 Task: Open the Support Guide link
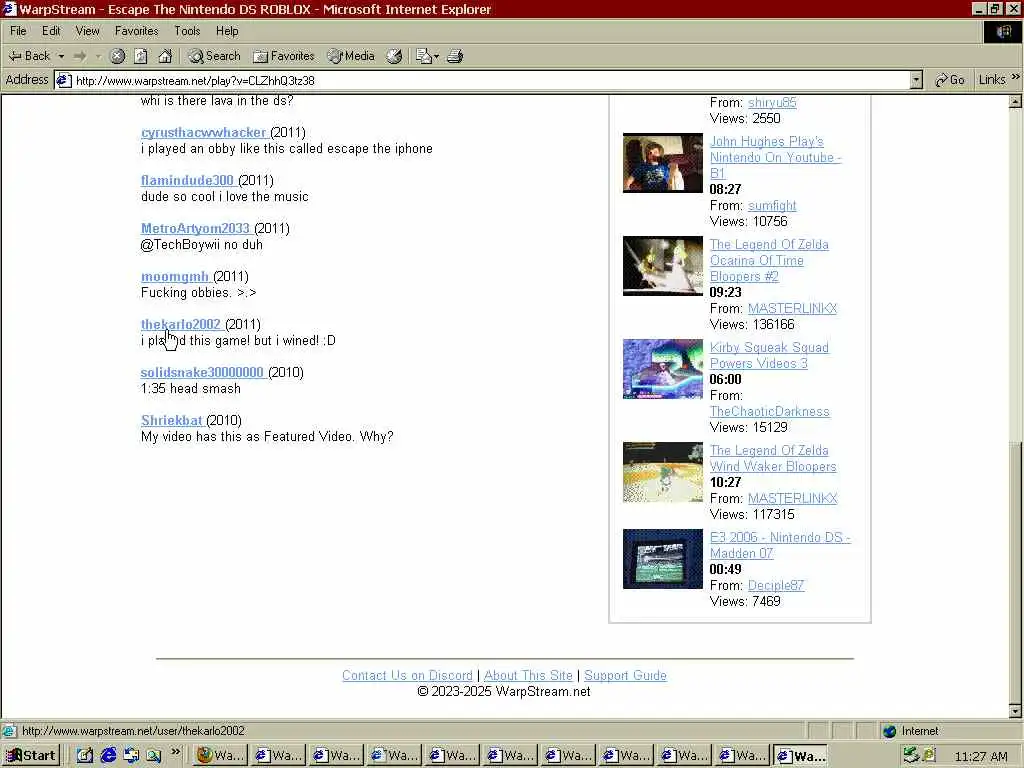[x=625, y=675]
